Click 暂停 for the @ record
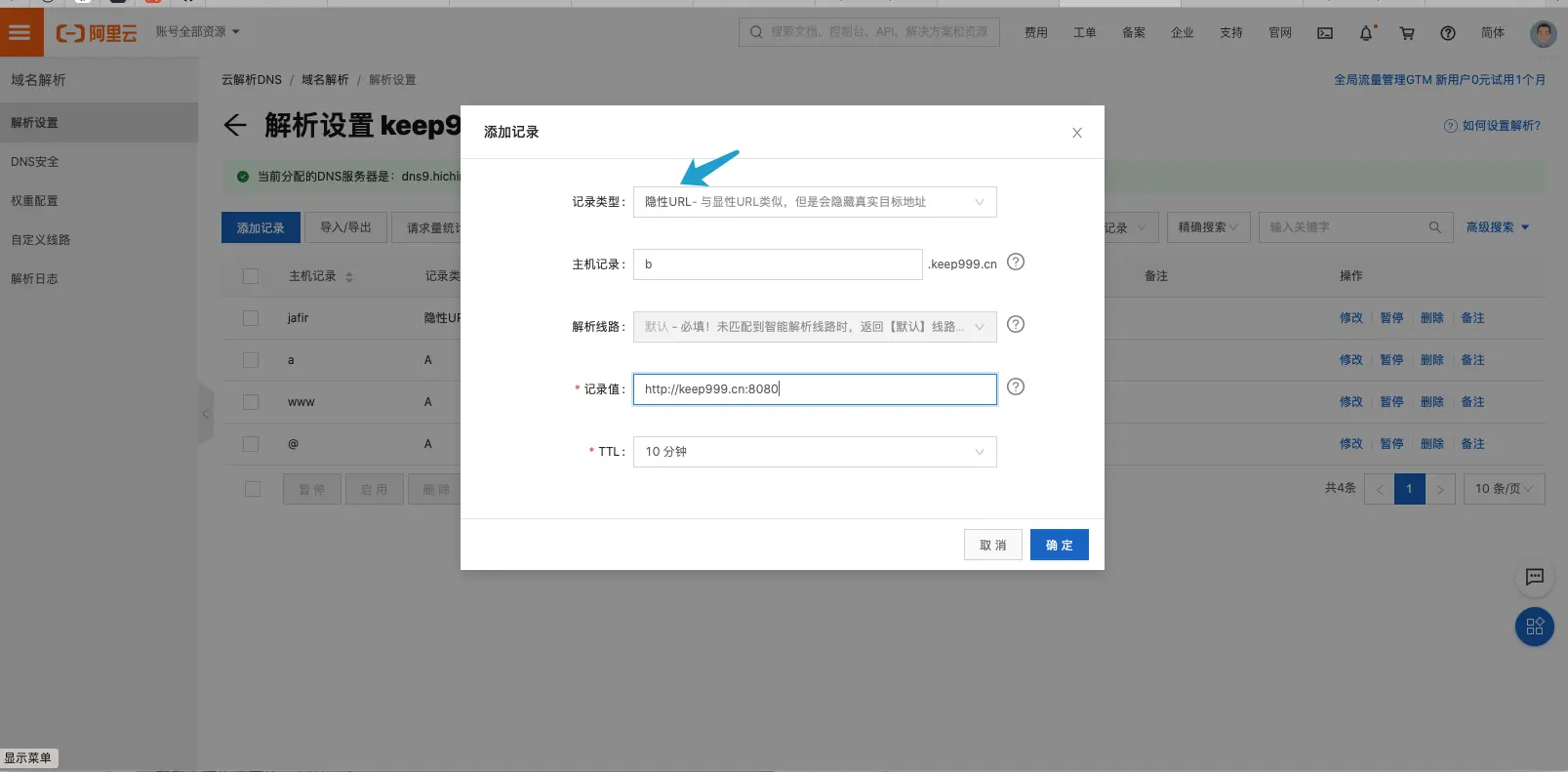Viewport: 1568px width, 772px height. [x=1392, y=444]
